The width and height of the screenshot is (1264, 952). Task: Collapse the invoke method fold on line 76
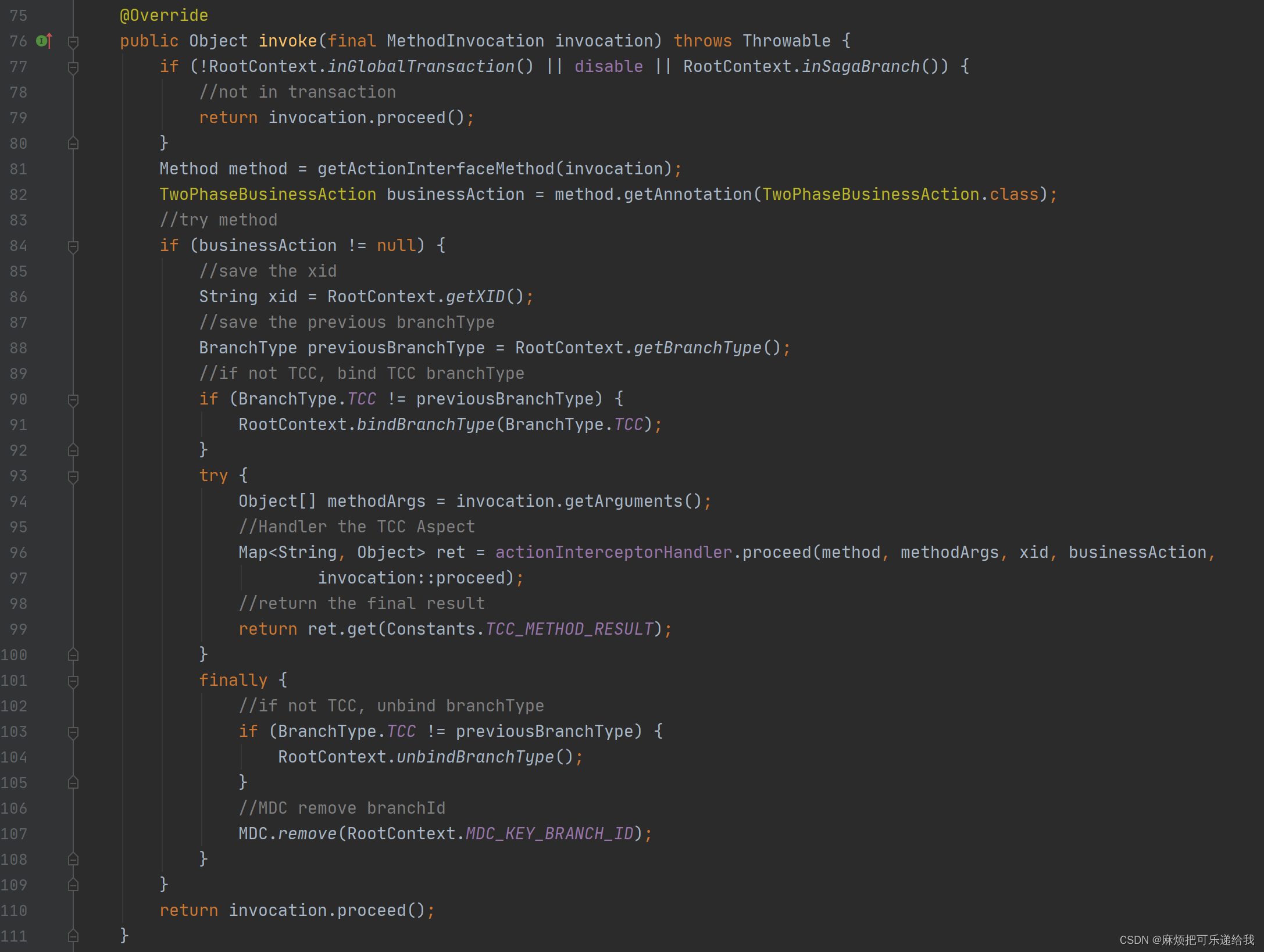(x=73, y=42)
